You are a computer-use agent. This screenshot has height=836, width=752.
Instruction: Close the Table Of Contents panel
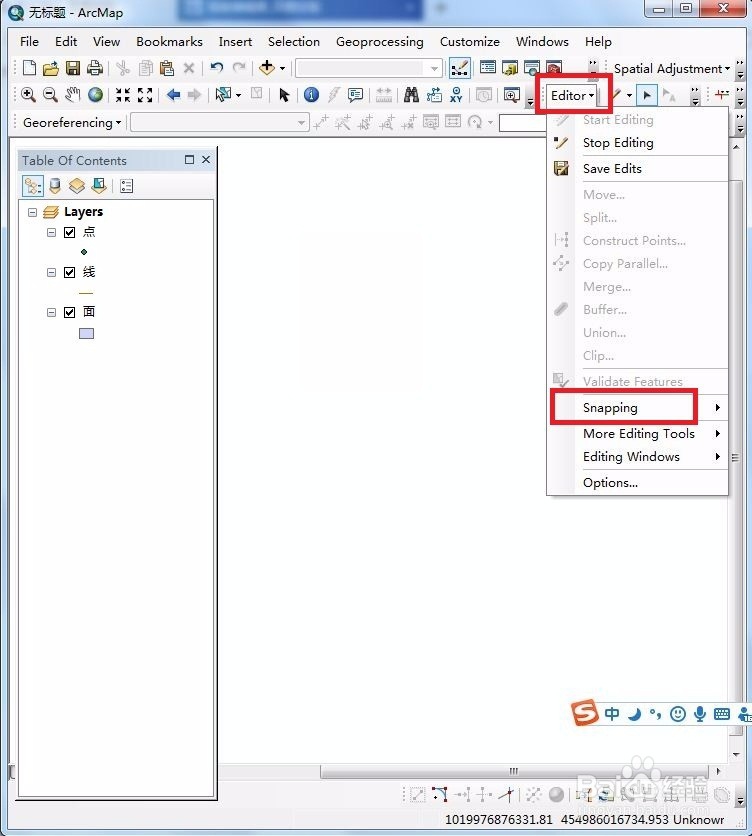pos(206,160)
